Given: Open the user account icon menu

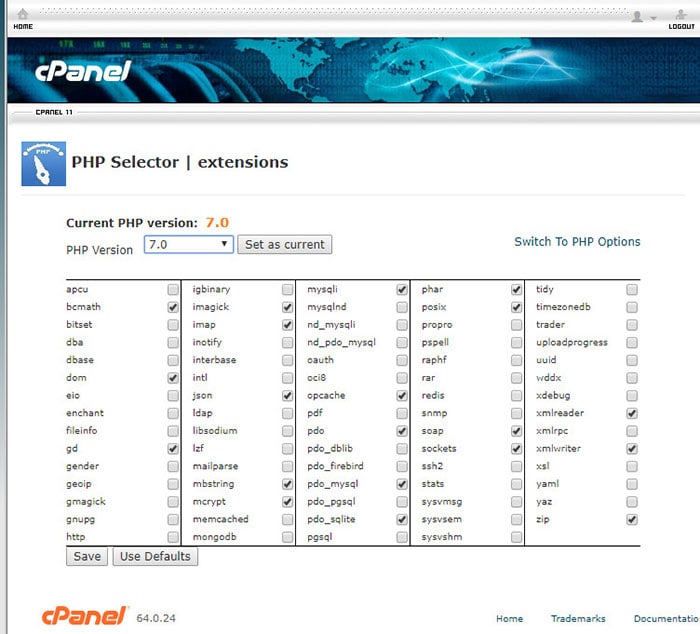Looking at the screenshot, I should [x=637, y=17].
